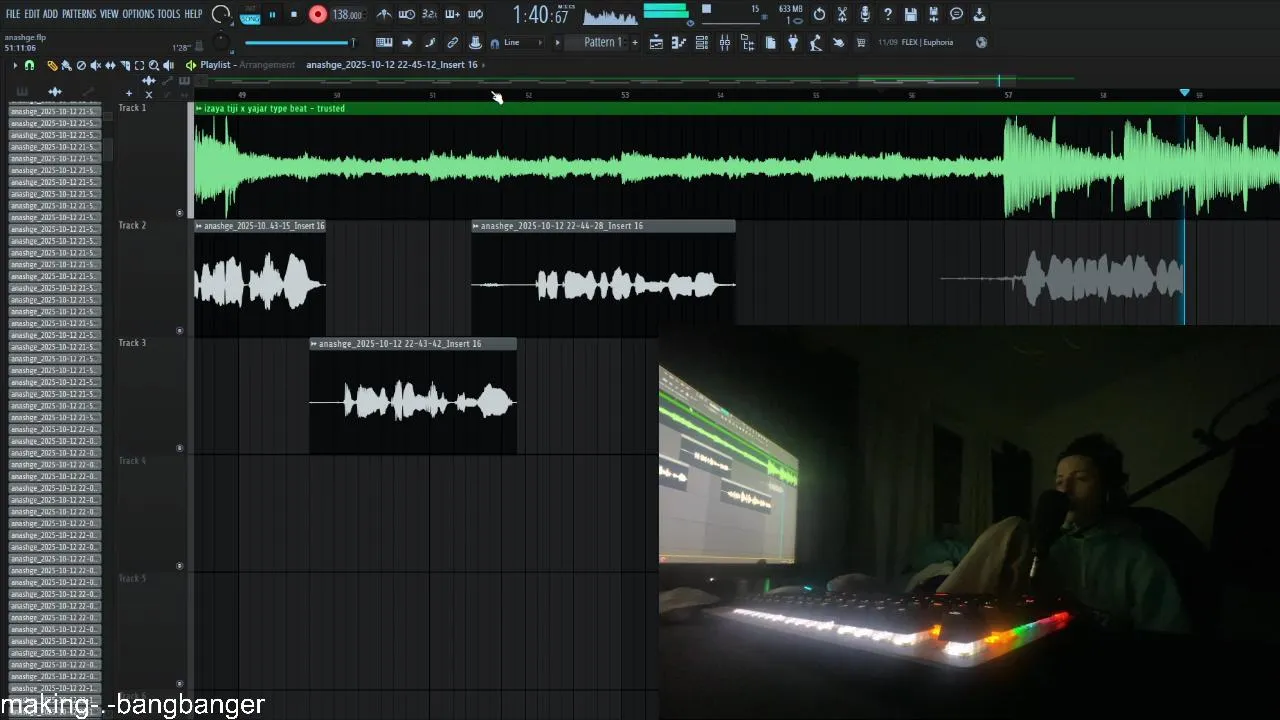Open the TOOLS menu
Viewport: 1280px width, 720px height.
coord(169,14)
